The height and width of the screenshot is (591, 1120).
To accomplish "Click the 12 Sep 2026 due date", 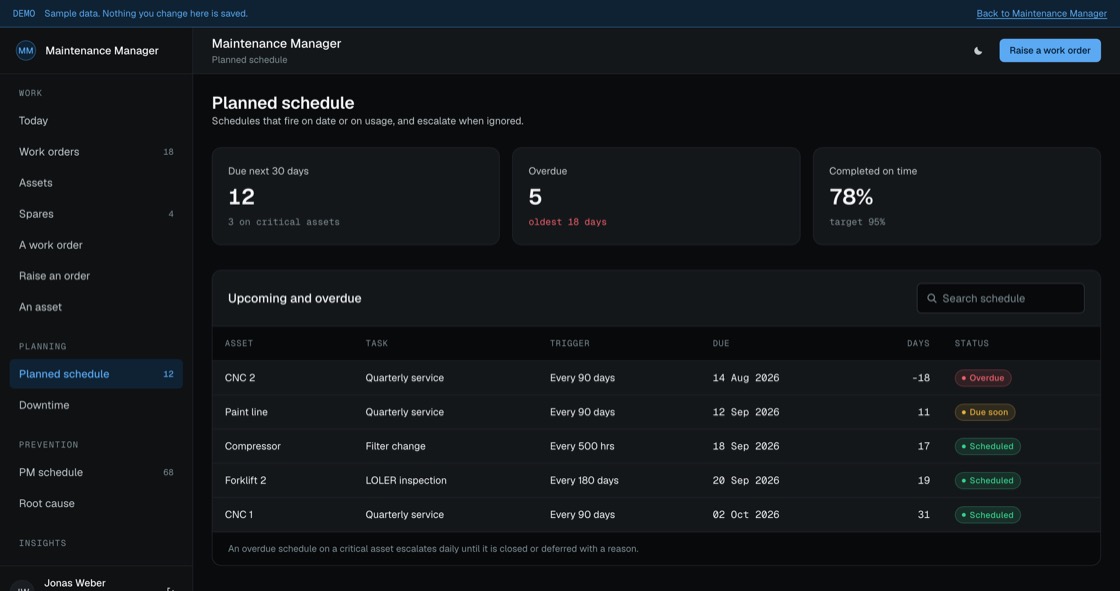I will pos(746,412).
